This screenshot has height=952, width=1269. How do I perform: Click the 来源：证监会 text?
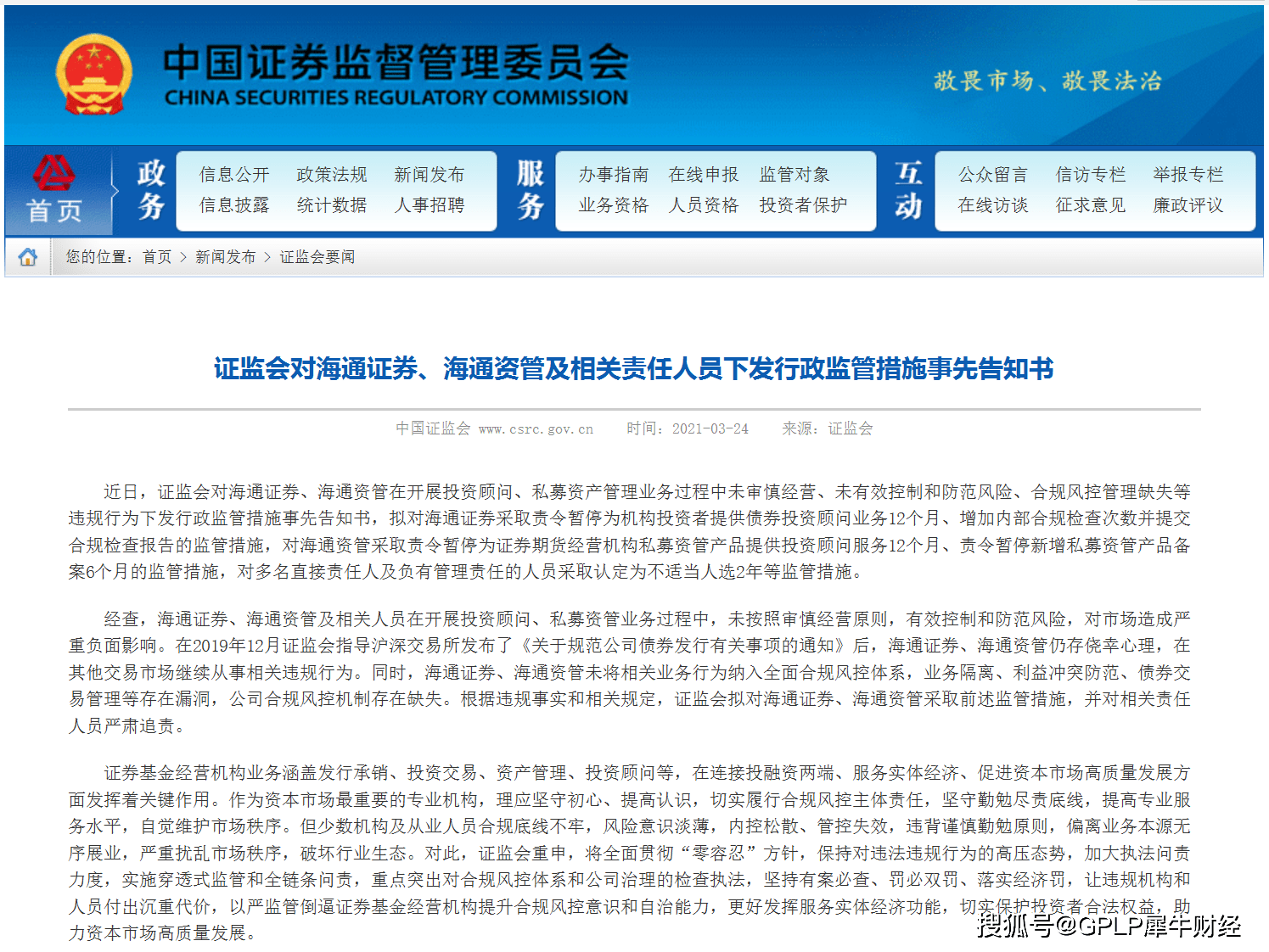(828, 429)
